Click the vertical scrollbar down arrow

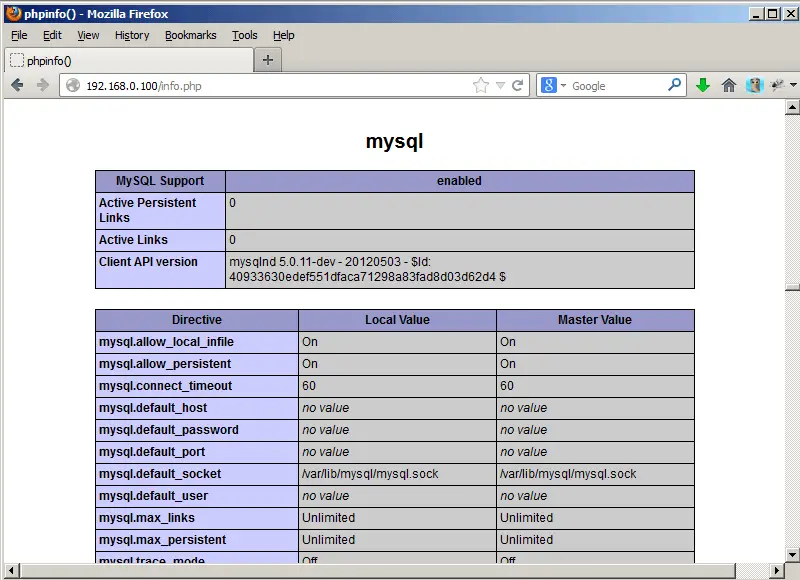(x=792, y=554)
